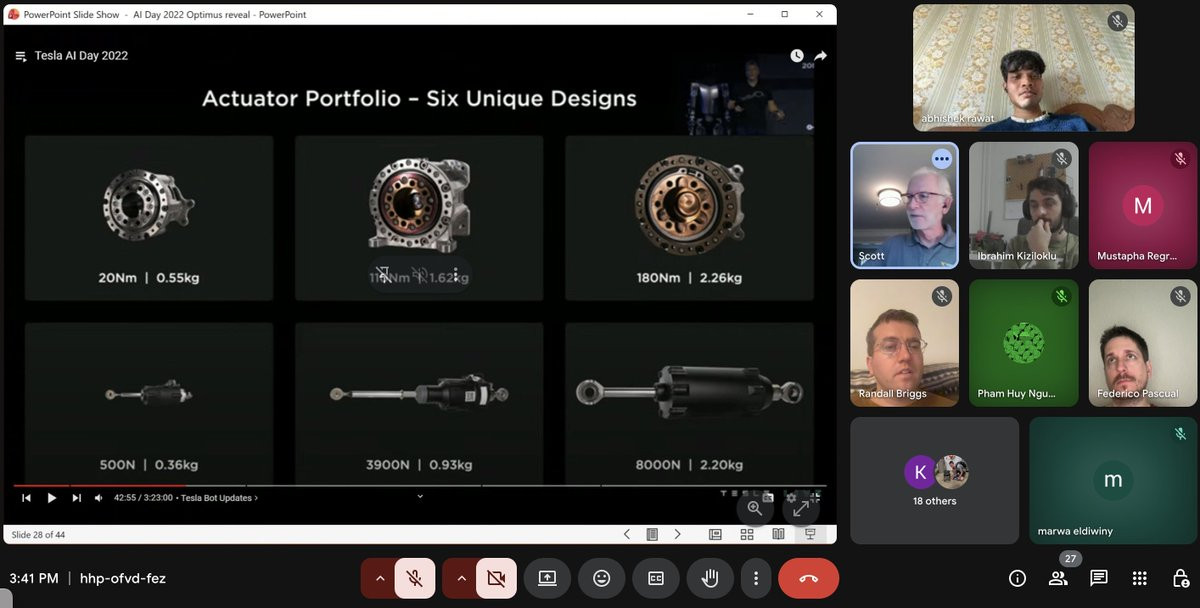Click the expand-to-fullscreen arrows overlay button
1200x608 pixels.
coord(801,508)
